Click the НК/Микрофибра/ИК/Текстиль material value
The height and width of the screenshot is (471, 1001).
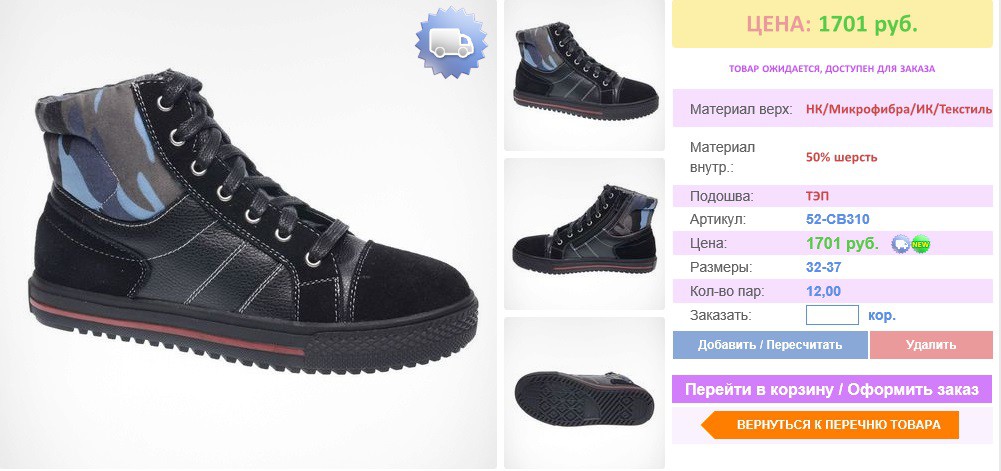click(899, 109)
